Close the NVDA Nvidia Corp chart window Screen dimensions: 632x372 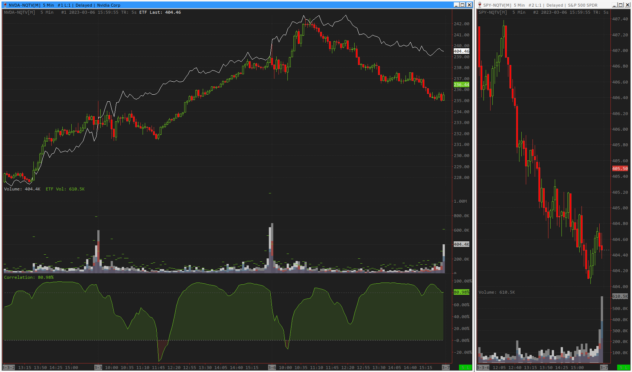click(469, 5)
